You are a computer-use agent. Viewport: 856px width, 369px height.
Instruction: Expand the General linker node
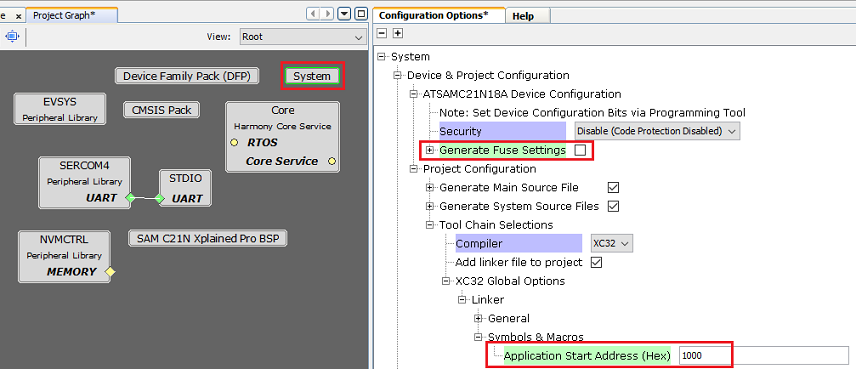[479, 318]
